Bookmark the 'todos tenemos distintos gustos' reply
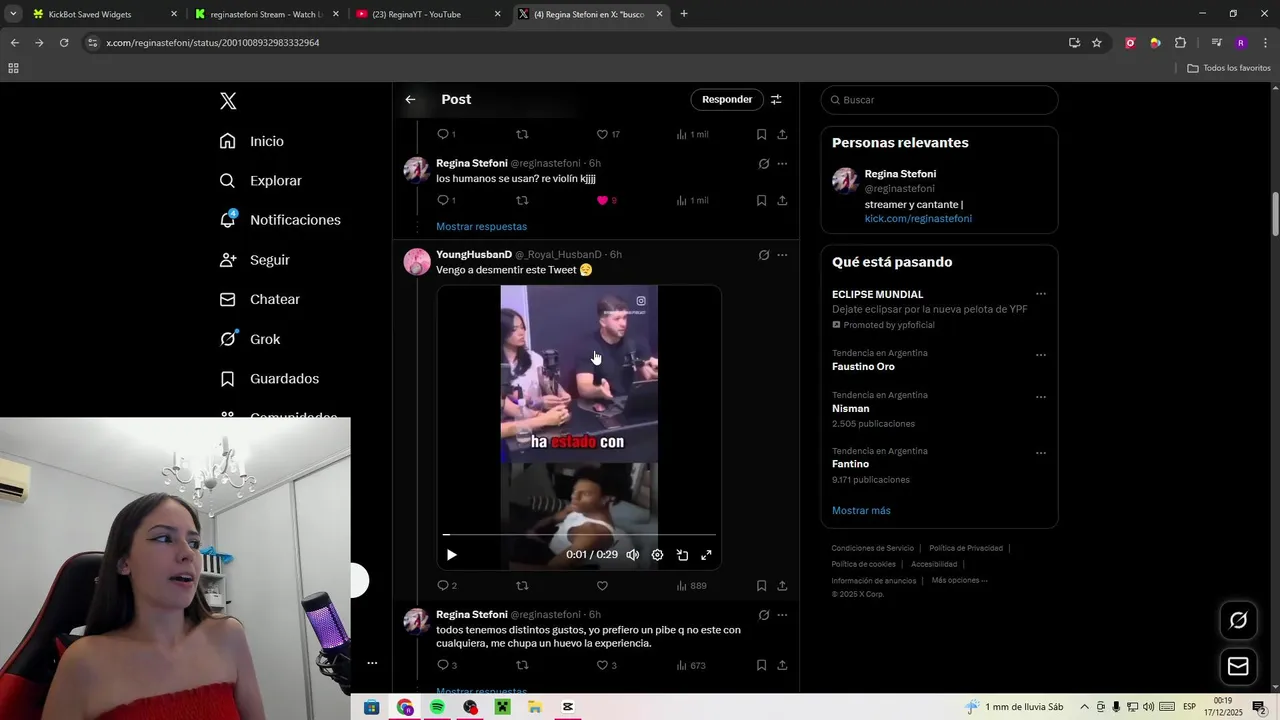This screenshot has width=1280, height=720. click(761, 665)
